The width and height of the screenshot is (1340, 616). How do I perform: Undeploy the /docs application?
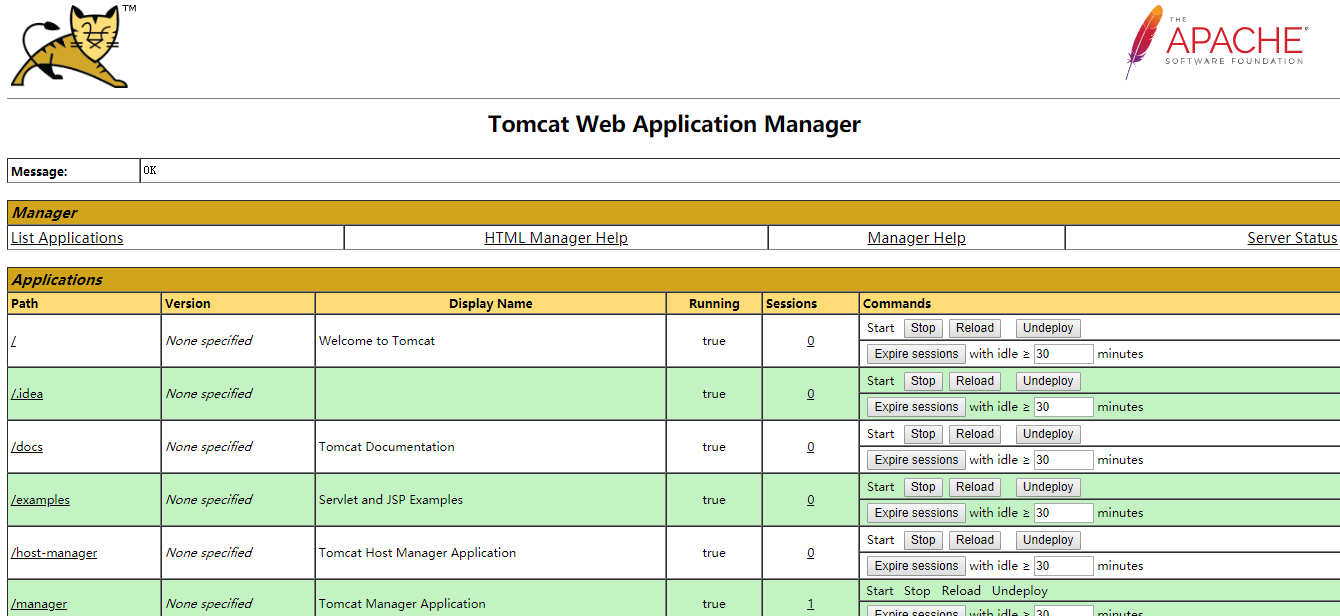tap(1048, 434)
